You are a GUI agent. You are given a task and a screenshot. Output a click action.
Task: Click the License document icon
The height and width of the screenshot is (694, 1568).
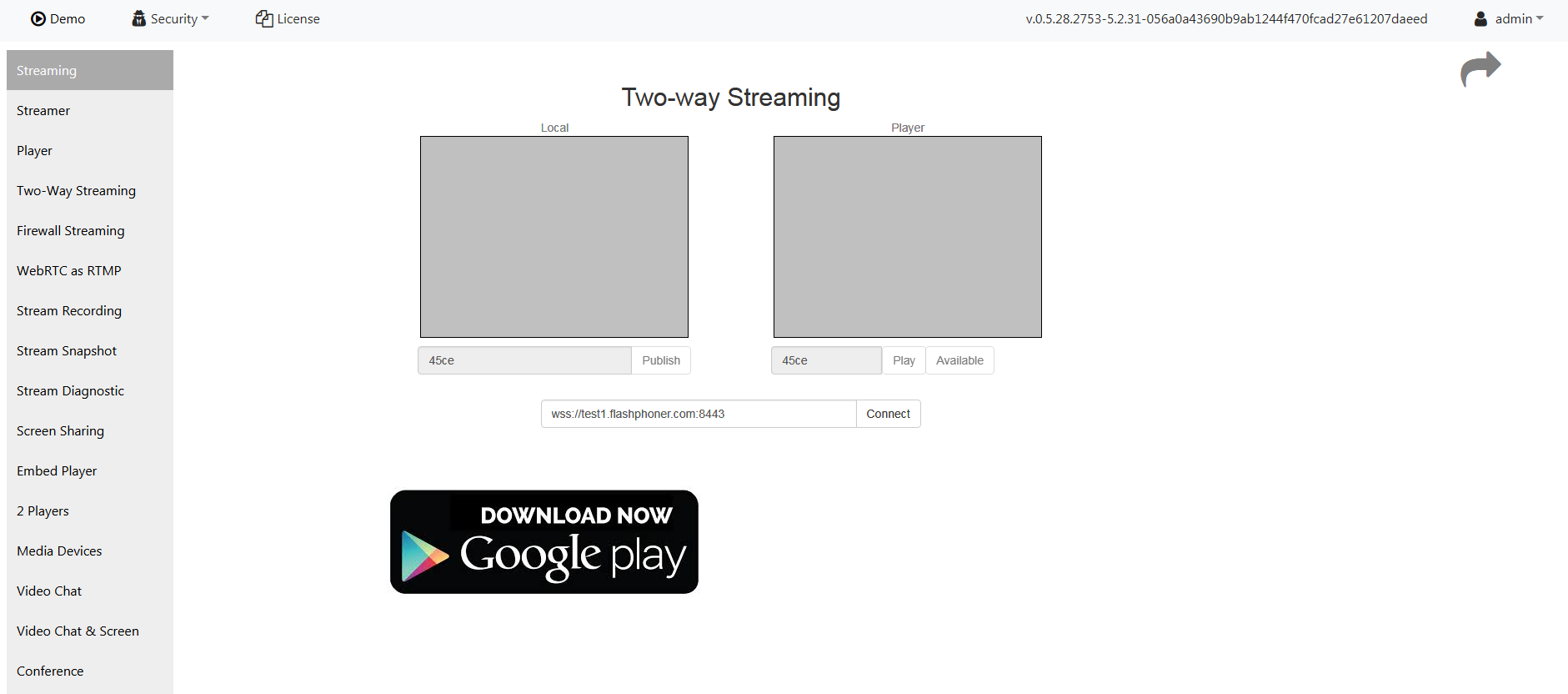point(264,19)
